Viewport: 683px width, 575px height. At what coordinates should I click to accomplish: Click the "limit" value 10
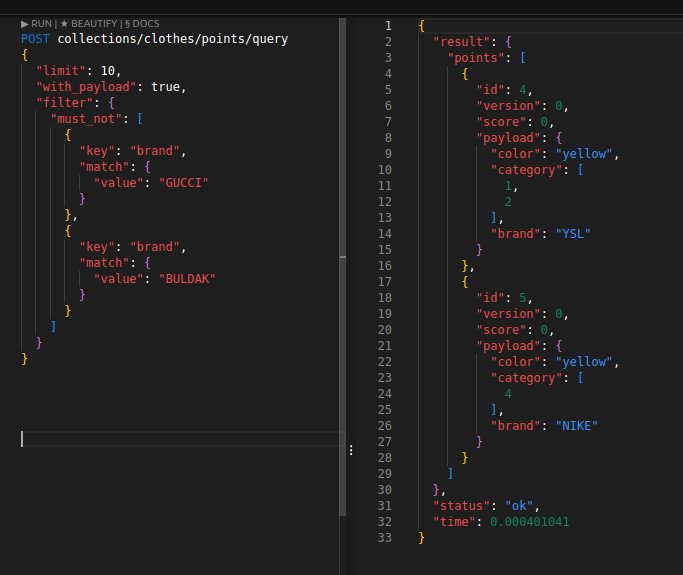108,71
